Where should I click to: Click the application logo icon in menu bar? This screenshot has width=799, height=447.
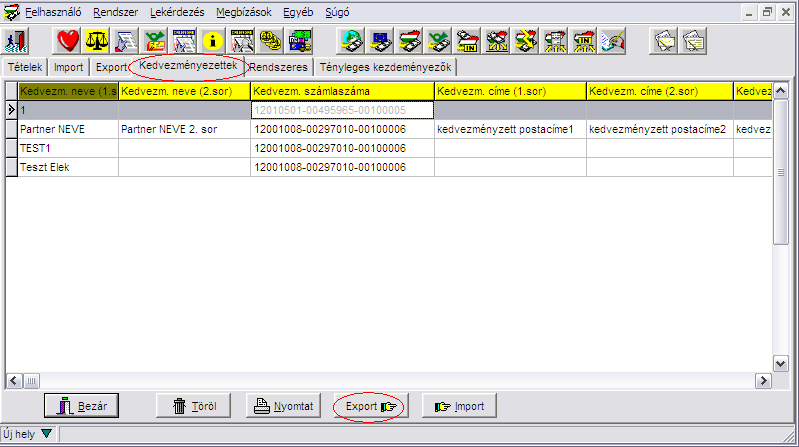[11, 12]
